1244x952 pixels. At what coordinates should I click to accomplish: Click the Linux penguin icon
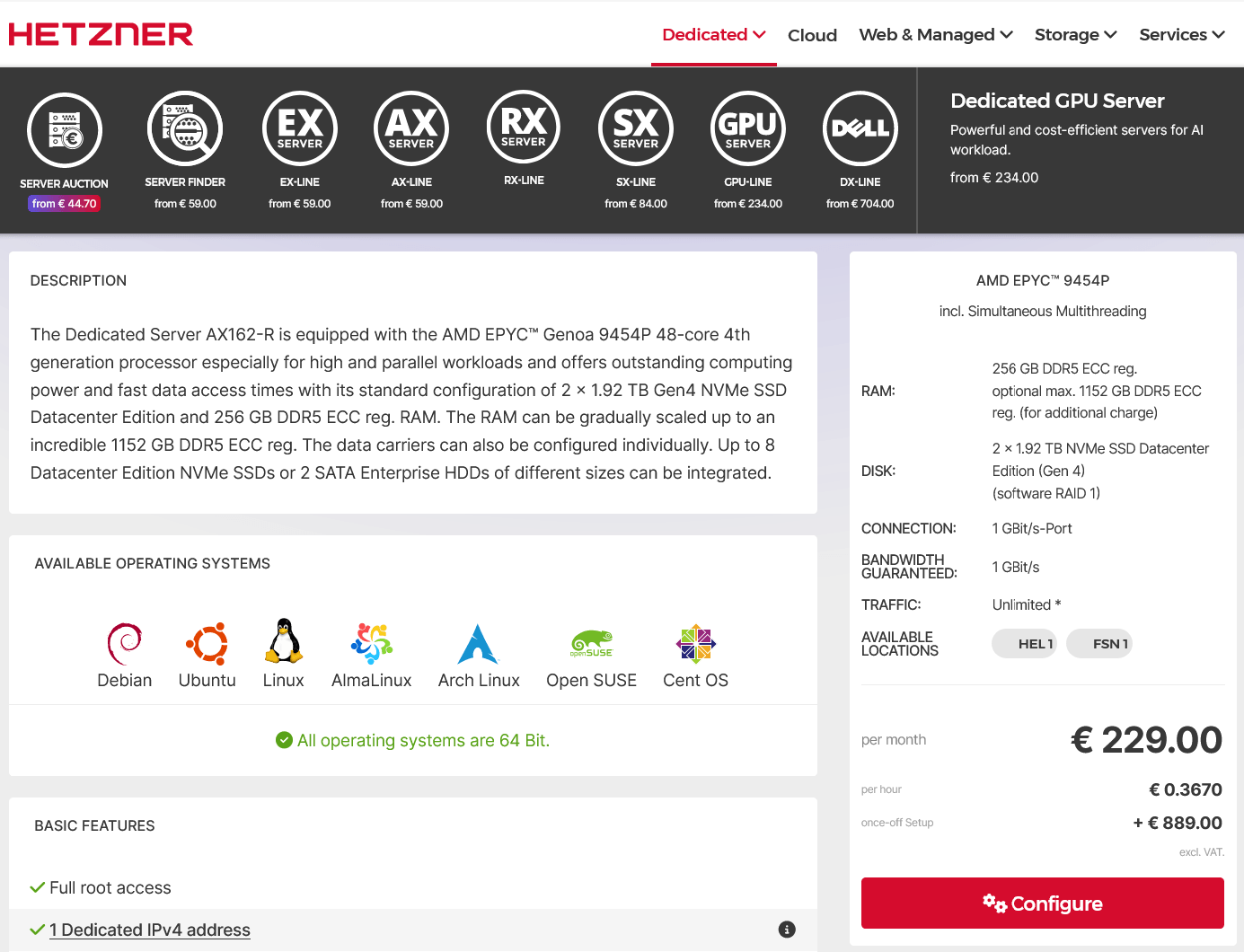(x=284, y=641)
